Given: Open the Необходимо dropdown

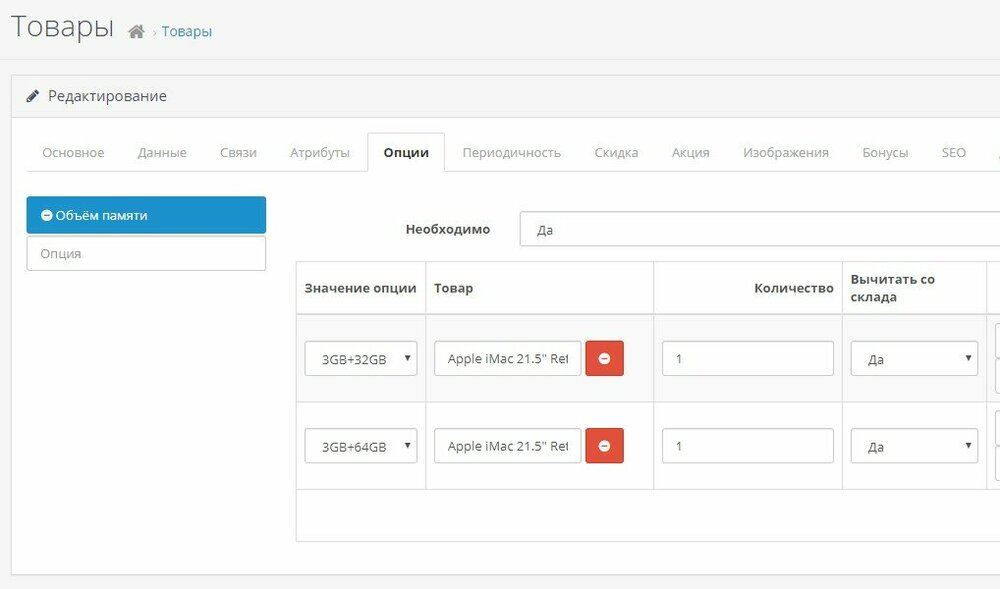Looking at the screenshot, I should tap(760, 229).
